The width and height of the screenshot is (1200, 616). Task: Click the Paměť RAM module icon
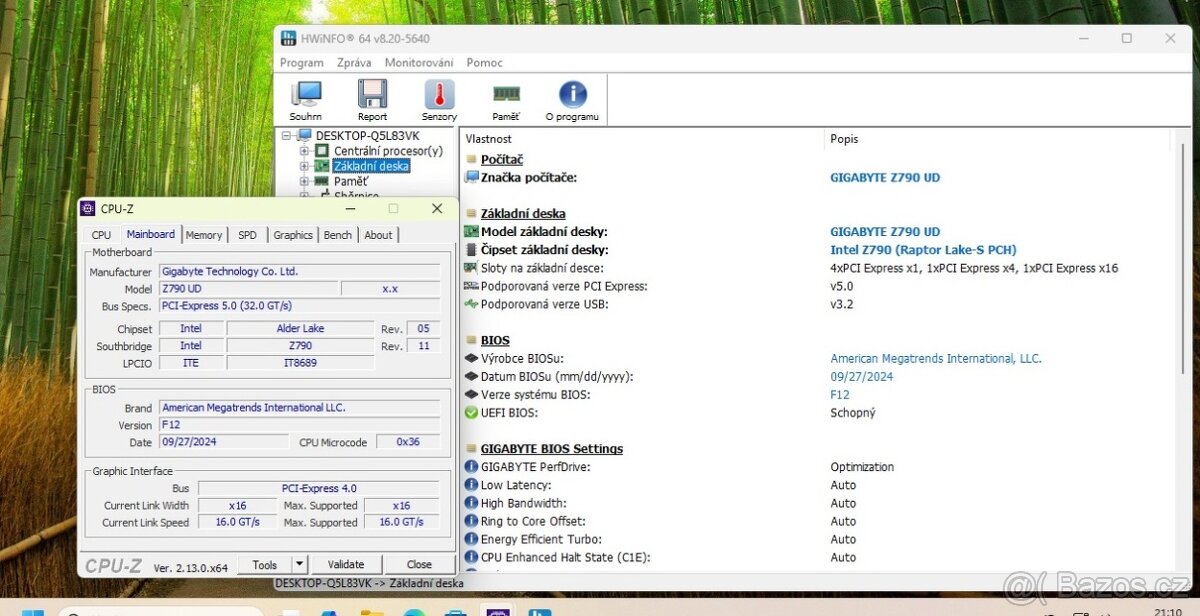[505, 95]
